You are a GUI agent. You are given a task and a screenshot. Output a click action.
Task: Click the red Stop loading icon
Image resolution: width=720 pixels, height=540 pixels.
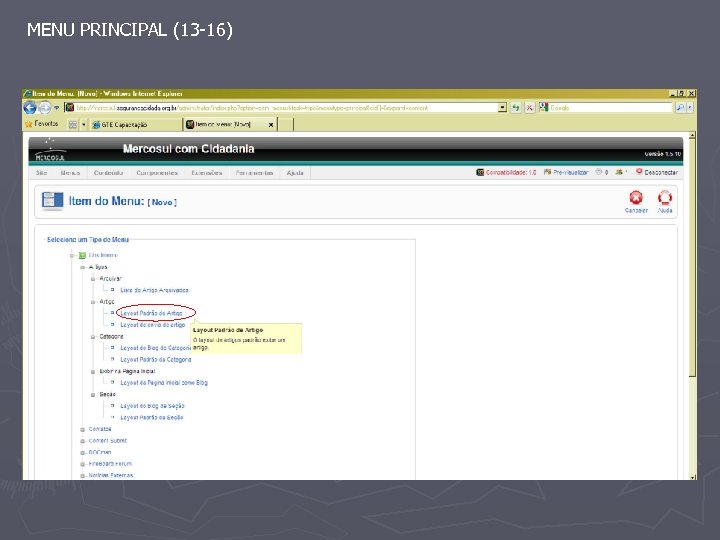pos(529,107)
